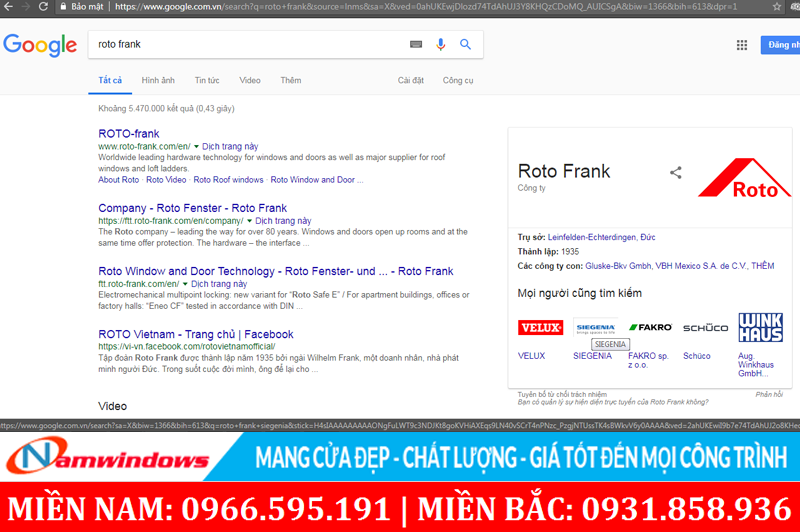
Task: Expand dropdown arrow after ftt.roto-frank.com/en/ URL
Action: point(185,284)
